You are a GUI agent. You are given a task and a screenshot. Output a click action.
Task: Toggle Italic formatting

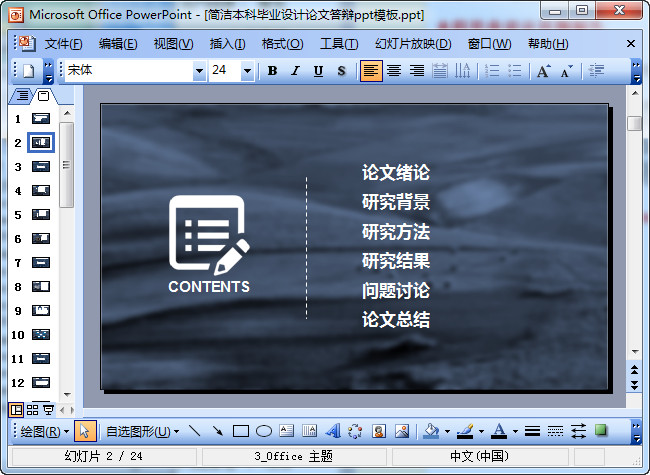[x=295, y=71]
